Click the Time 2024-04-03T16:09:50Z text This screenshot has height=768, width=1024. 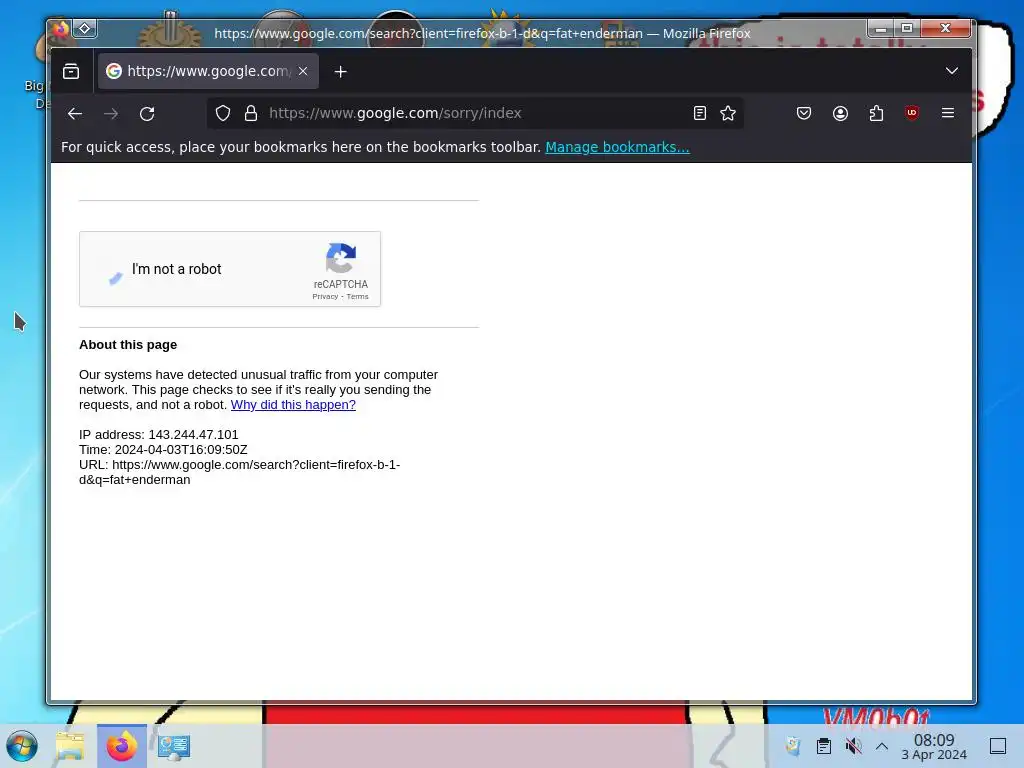click(x=163, y=450)
